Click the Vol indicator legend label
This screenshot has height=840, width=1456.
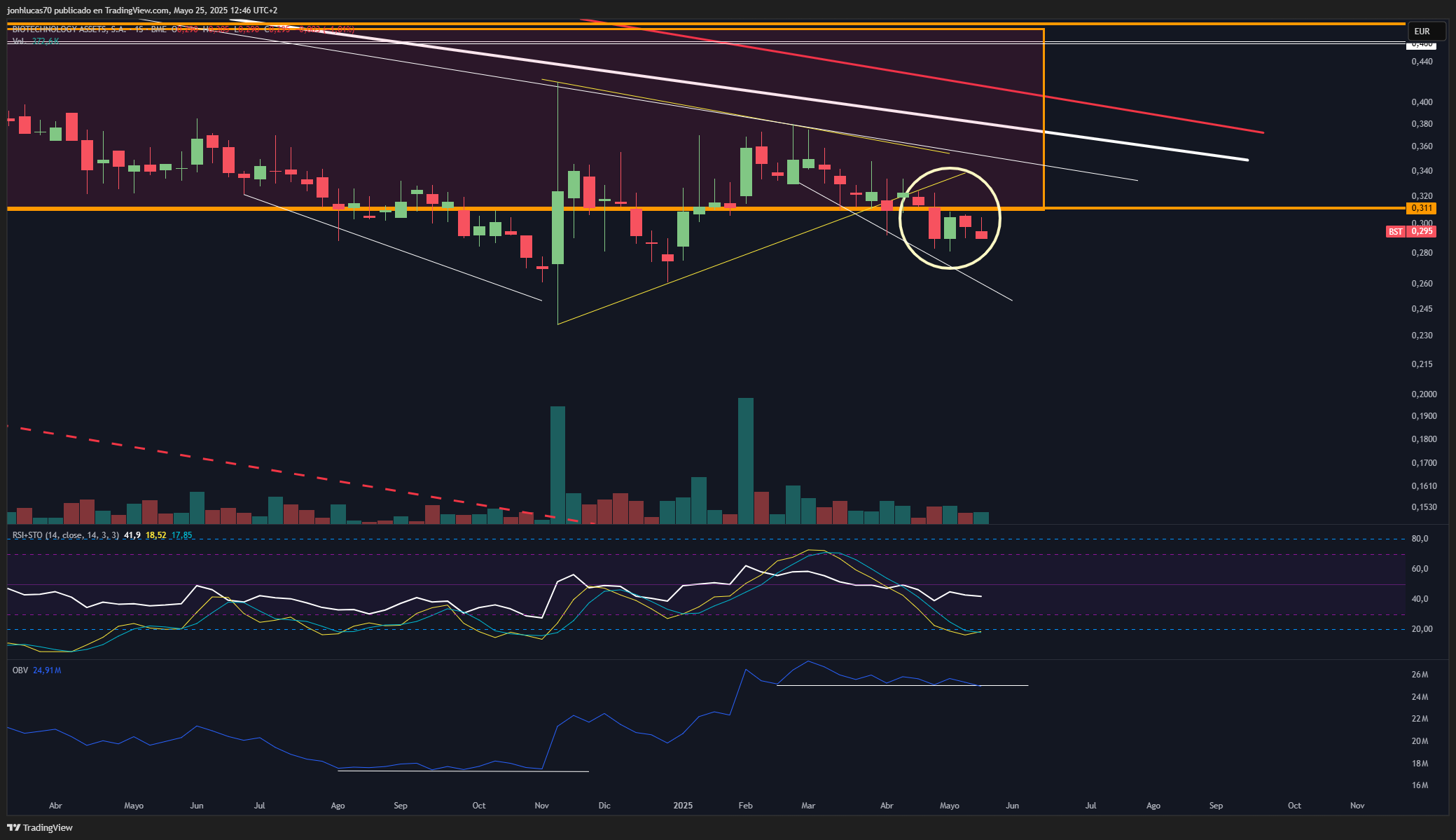coord(19,41)
